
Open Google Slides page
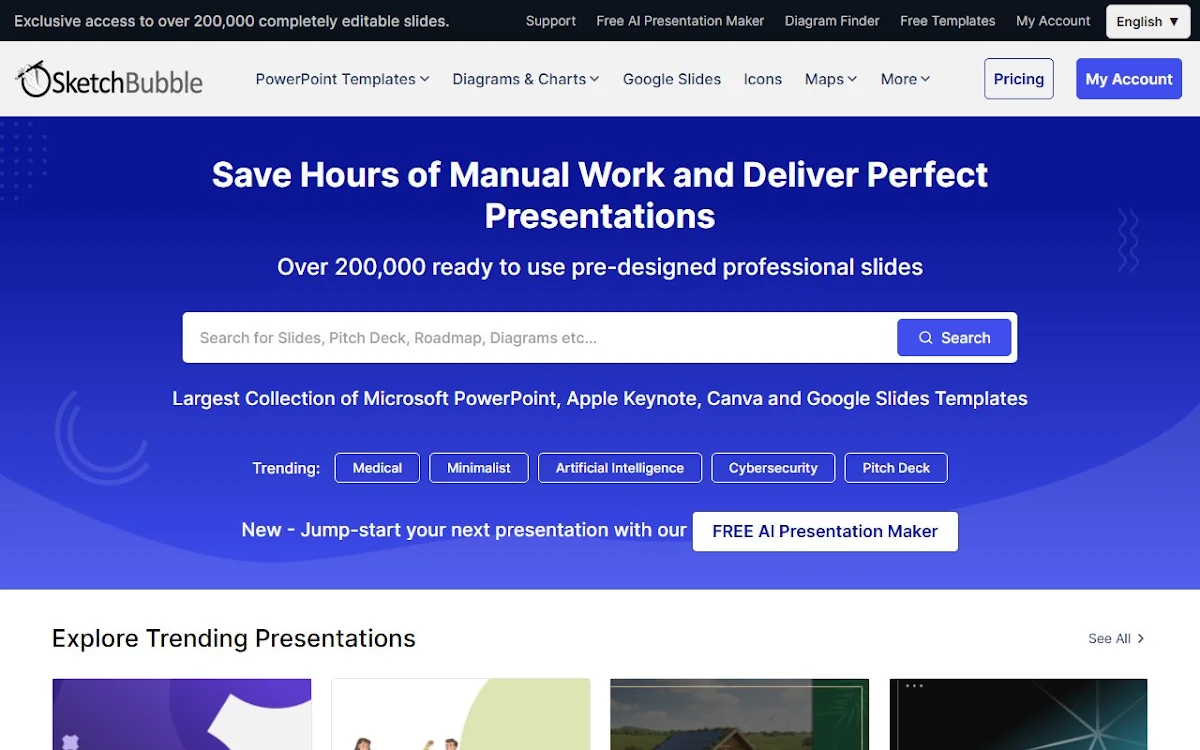coord(672,79)
